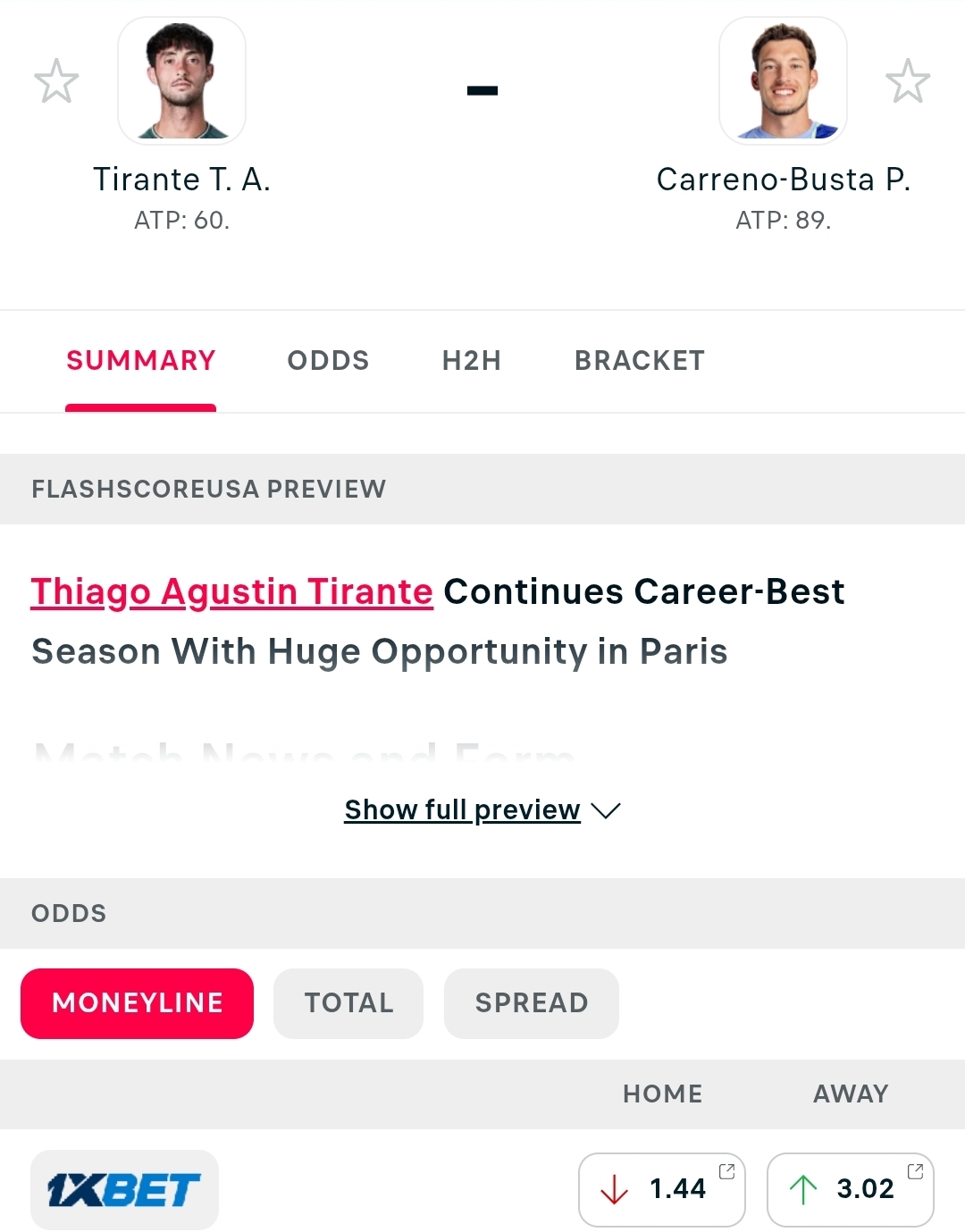Open Carreno-Busta P. player photo
Viewport: 965px width, 1232px height.
tap(784, 80)
